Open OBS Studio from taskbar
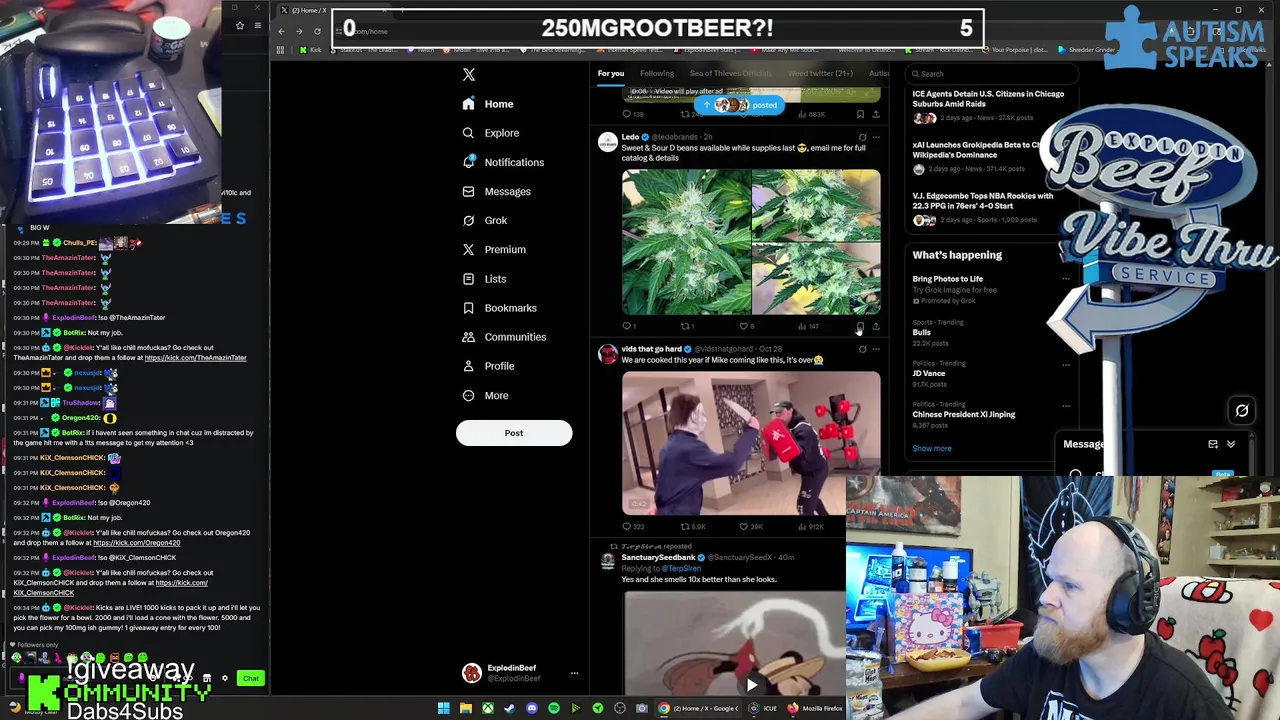The image size is (1280, 720). pos(620,709)
